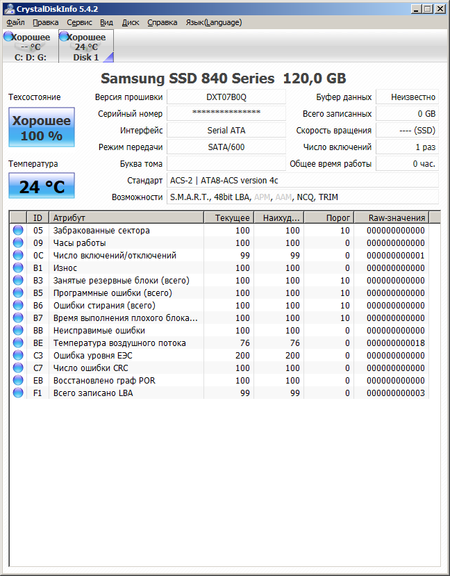This screenshot has height=576, width=450.
Task: Click the Хорошее 100 % health status button
Action: point(42,127)
